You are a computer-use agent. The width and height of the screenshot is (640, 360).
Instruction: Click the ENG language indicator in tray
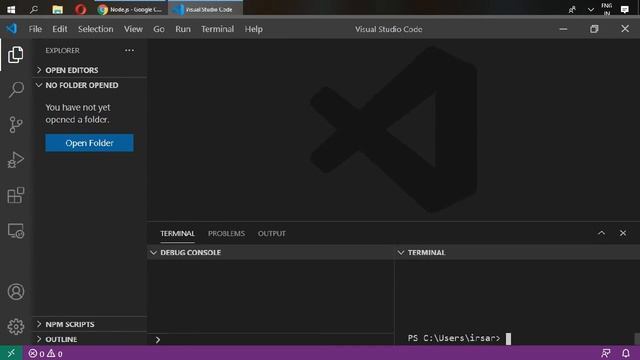click(607, 9)
